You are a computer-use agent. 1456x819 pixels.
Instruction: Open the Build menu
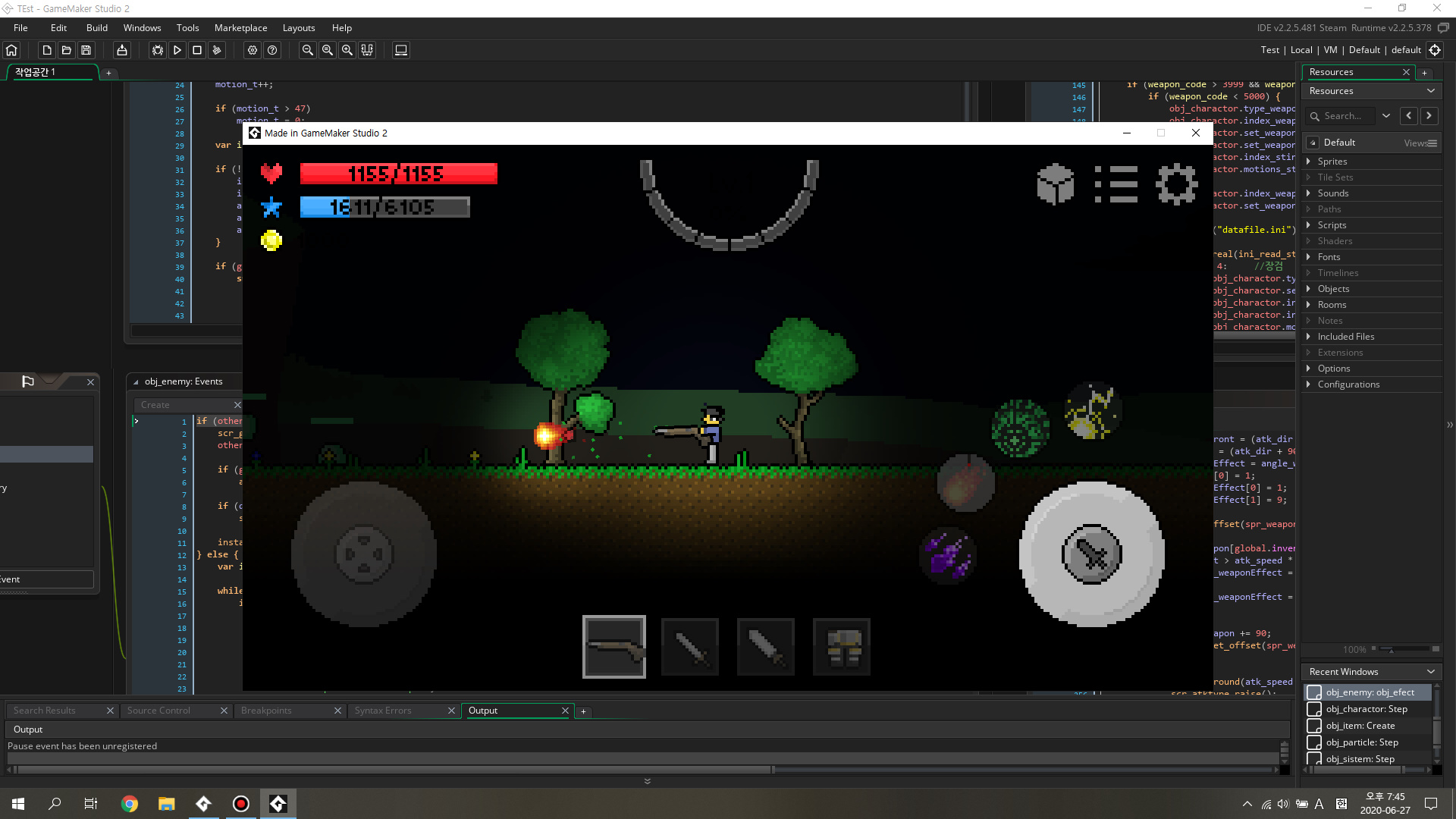[96, 28]
